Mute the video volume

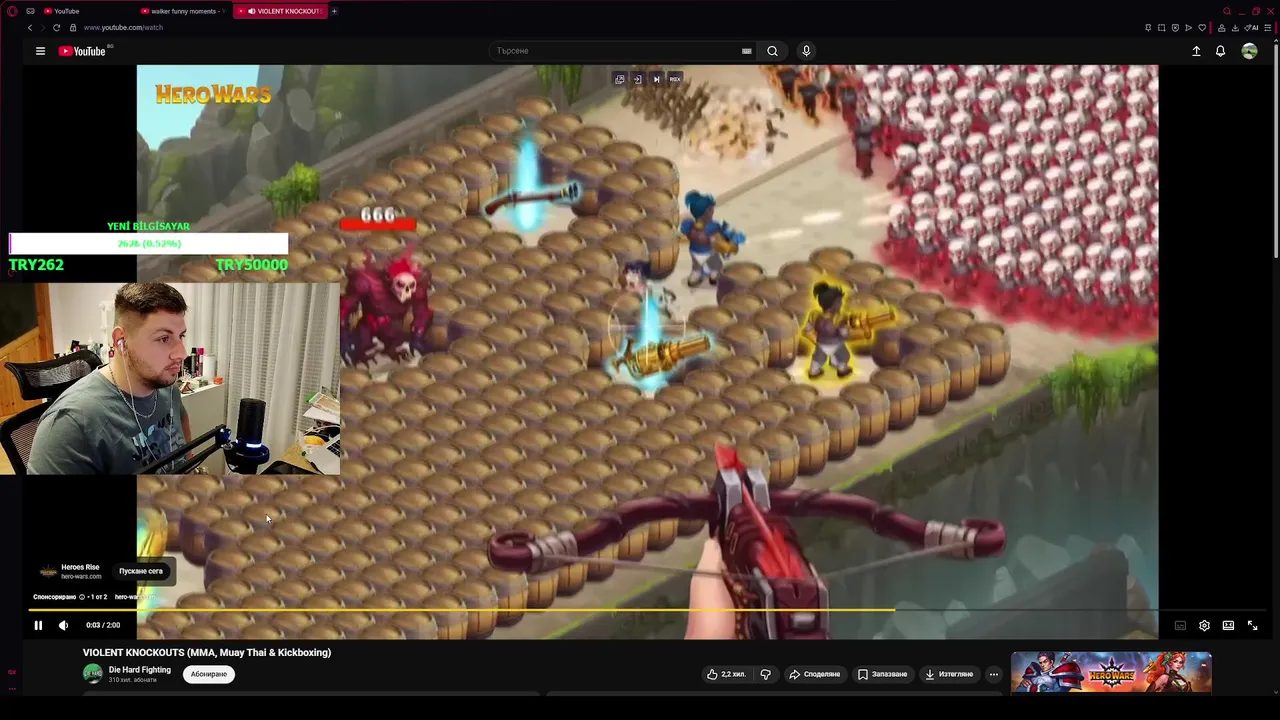tap(63, 625)
